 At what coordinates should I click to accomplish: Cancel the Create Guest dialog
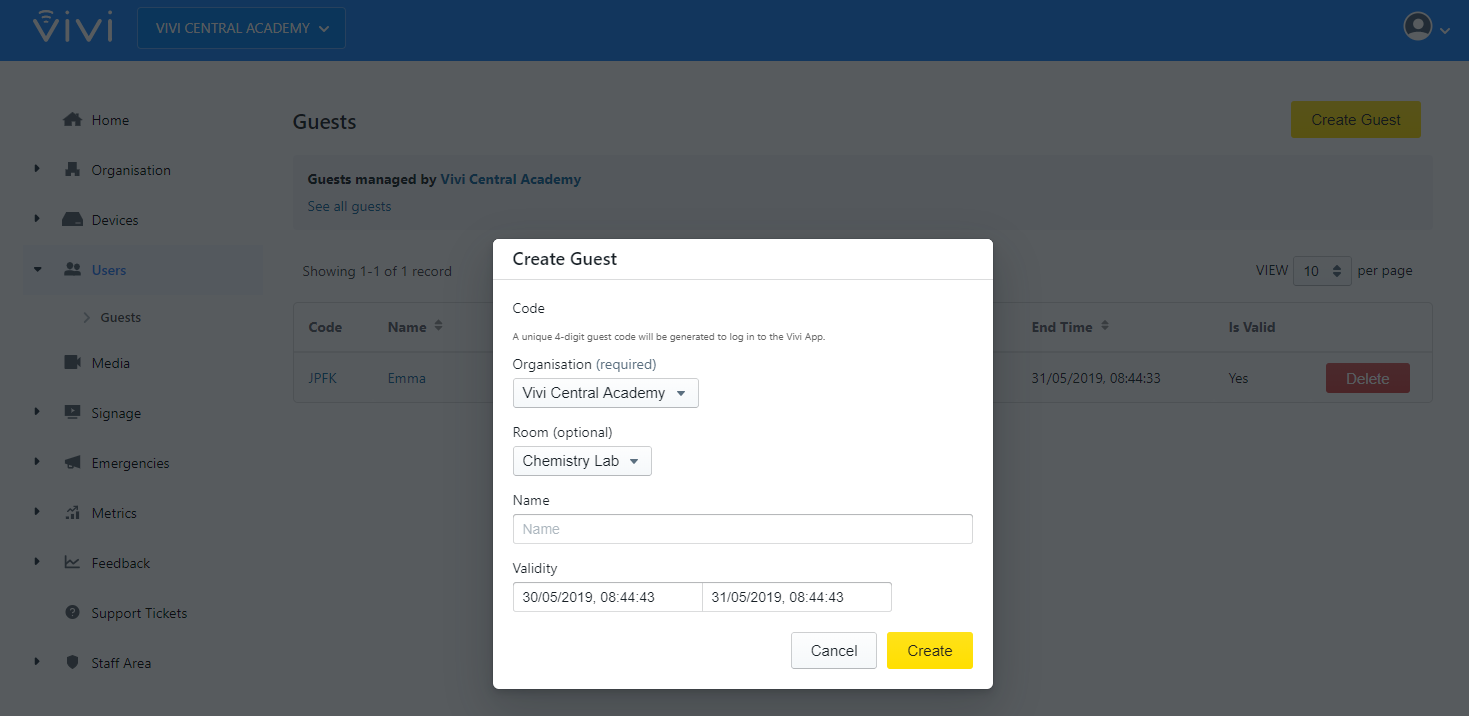834,651
